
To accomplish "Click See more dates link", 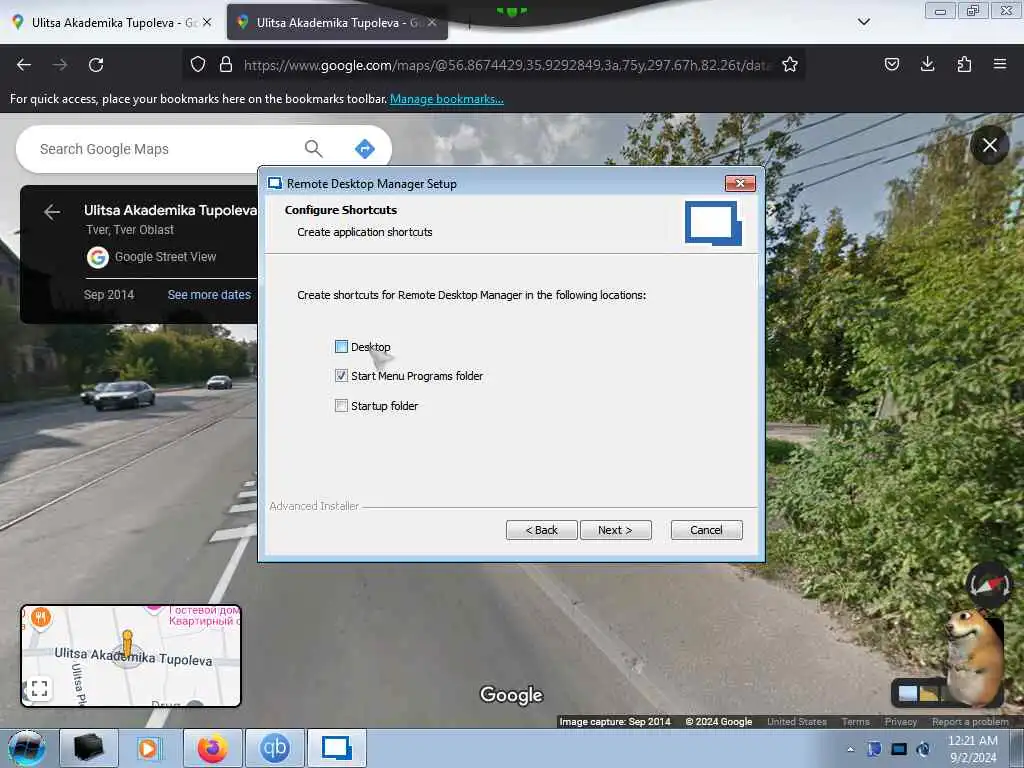I will pyautogui.click(x=209, y=295).
